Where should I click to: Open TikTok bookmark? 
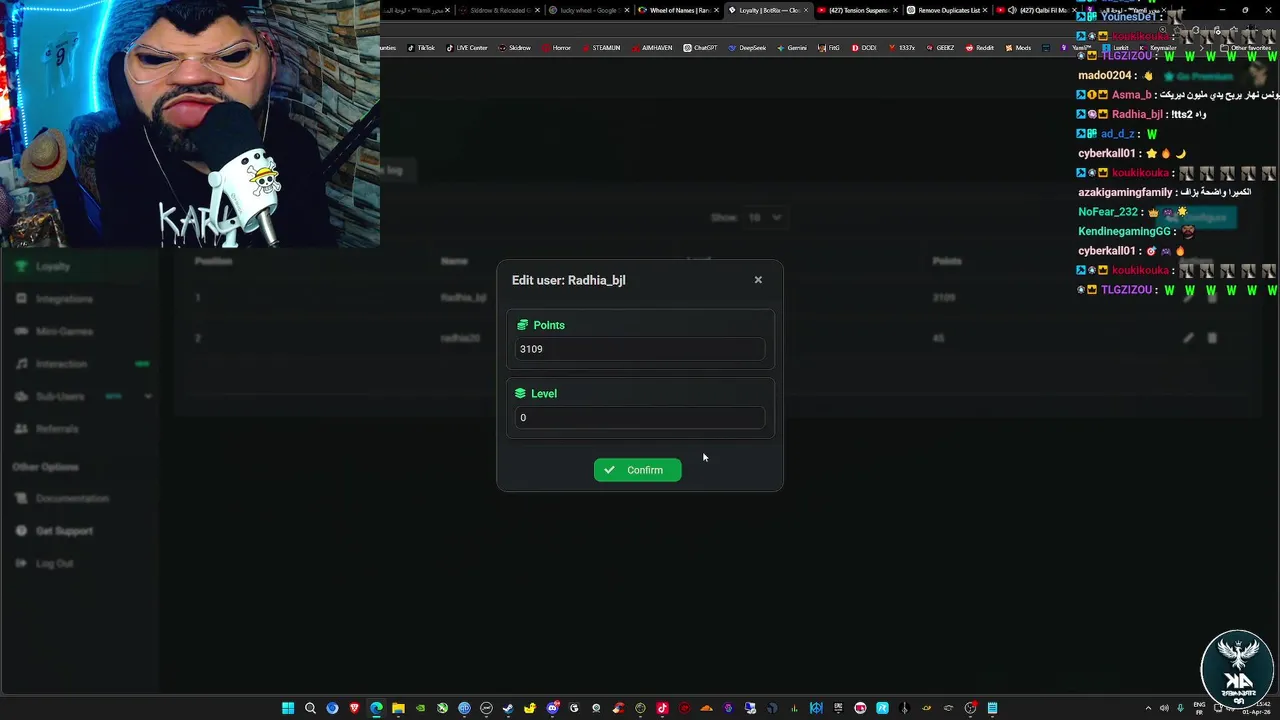pos(421,48)
